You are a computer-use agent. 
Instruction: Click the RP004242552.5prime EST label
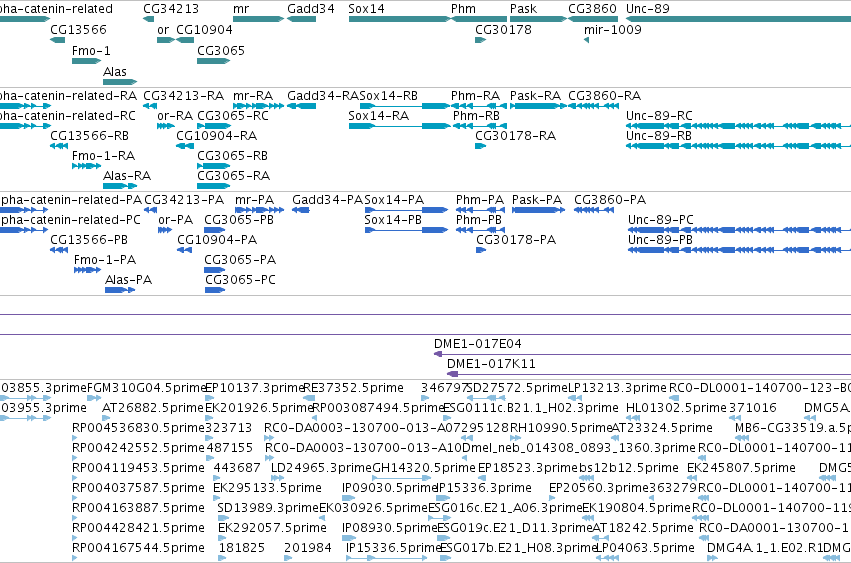[x=138, y=448]
